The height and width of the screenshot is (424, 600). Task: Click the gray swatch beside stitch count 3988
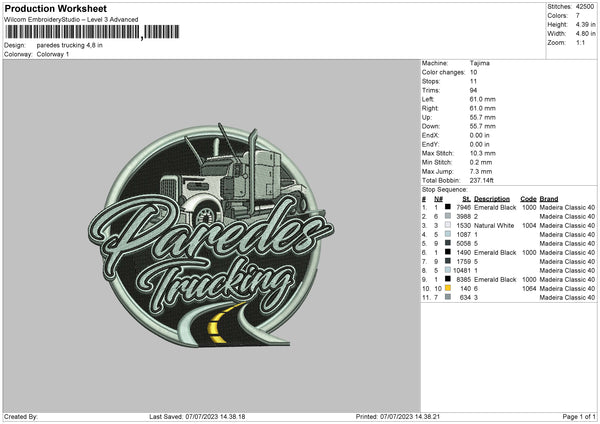pos(448,216)
